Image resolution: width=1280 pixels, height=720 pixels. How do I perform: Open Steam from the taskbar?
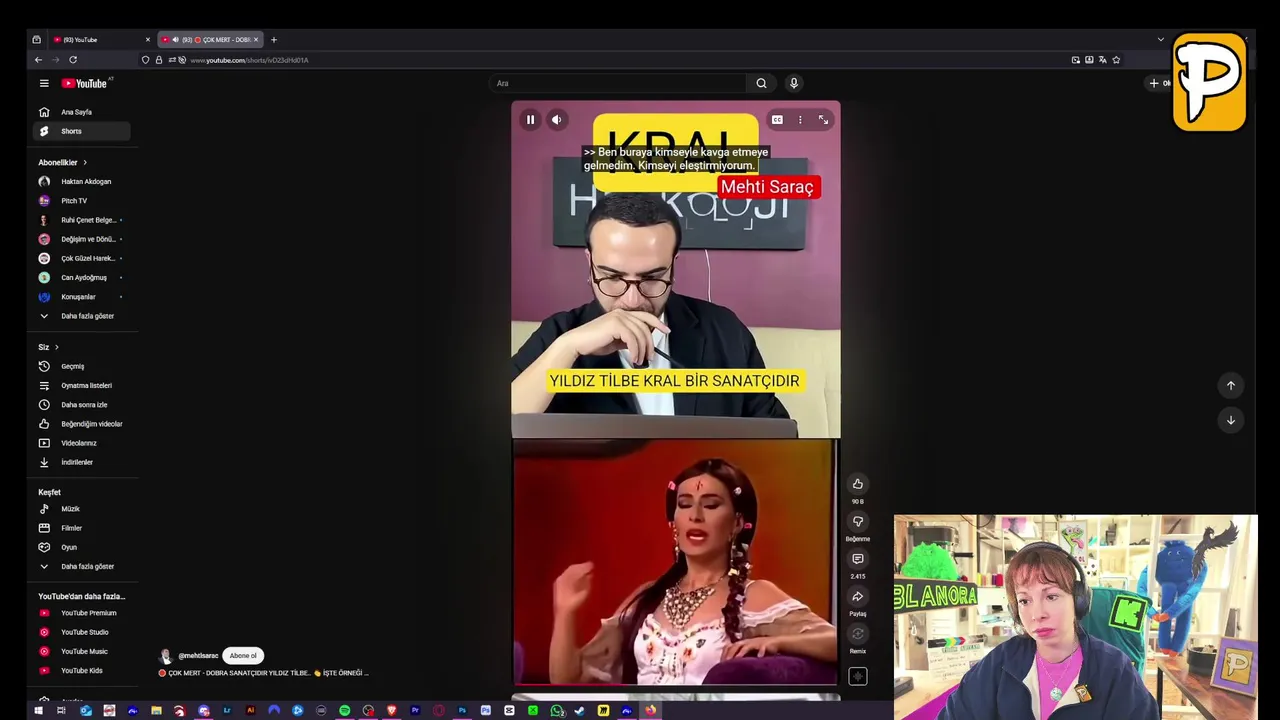tap(580, 711)
